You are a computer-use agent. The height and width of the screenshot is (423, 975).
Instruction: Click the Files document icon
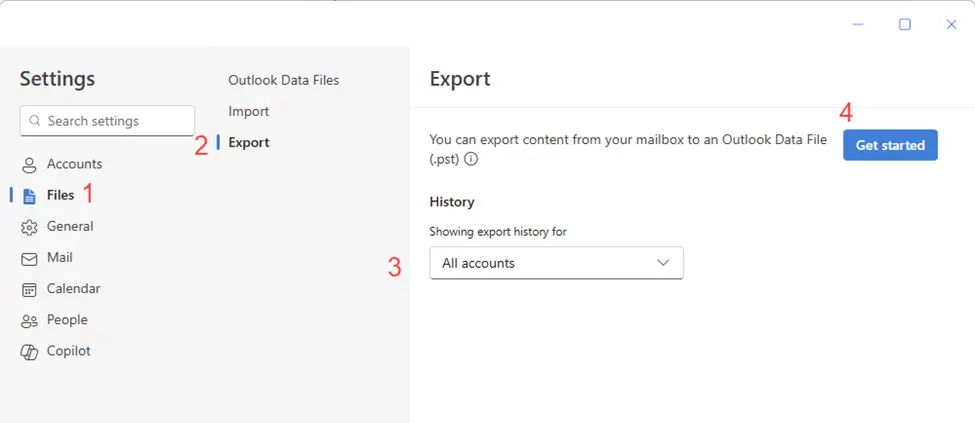coord(29,196)
